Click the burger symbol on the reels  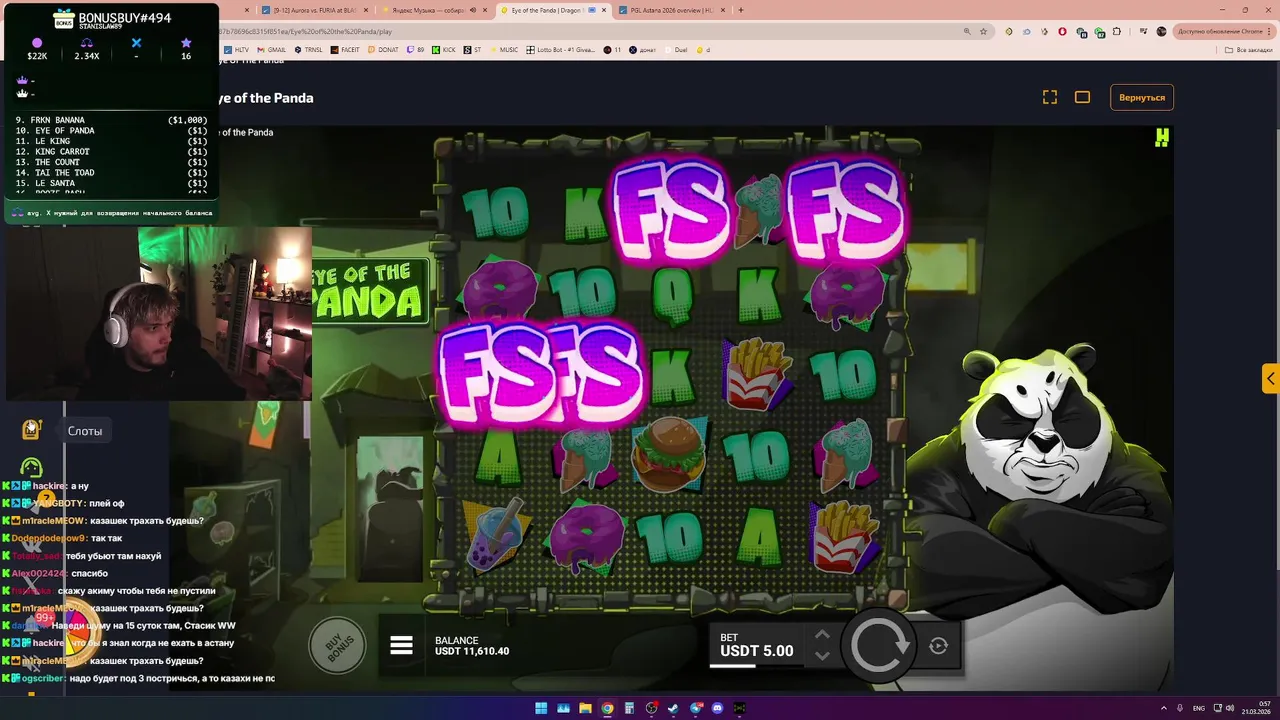coord(668,455)
